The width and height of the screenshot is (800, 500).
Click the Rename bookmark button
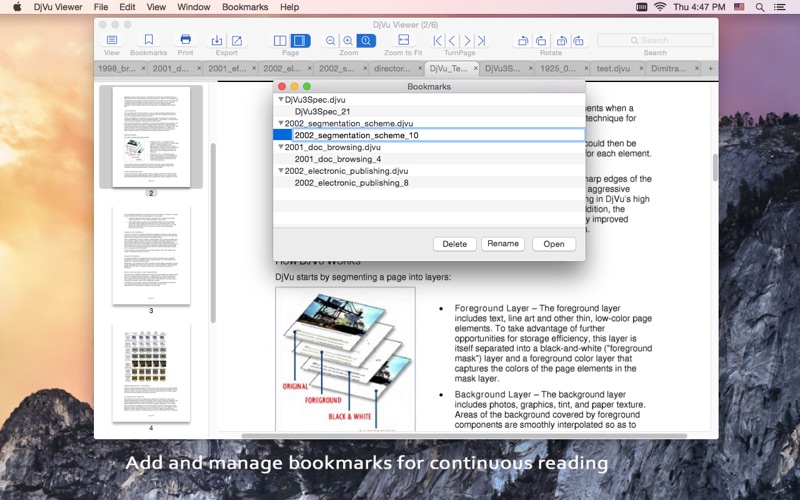(x=502, y=244)
